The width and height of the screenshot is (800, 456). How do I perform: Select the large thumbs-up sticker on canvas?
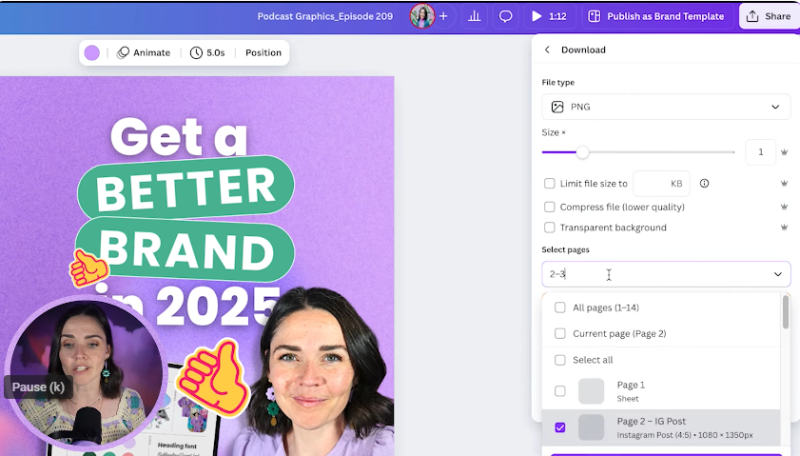(x=213, y=379)
